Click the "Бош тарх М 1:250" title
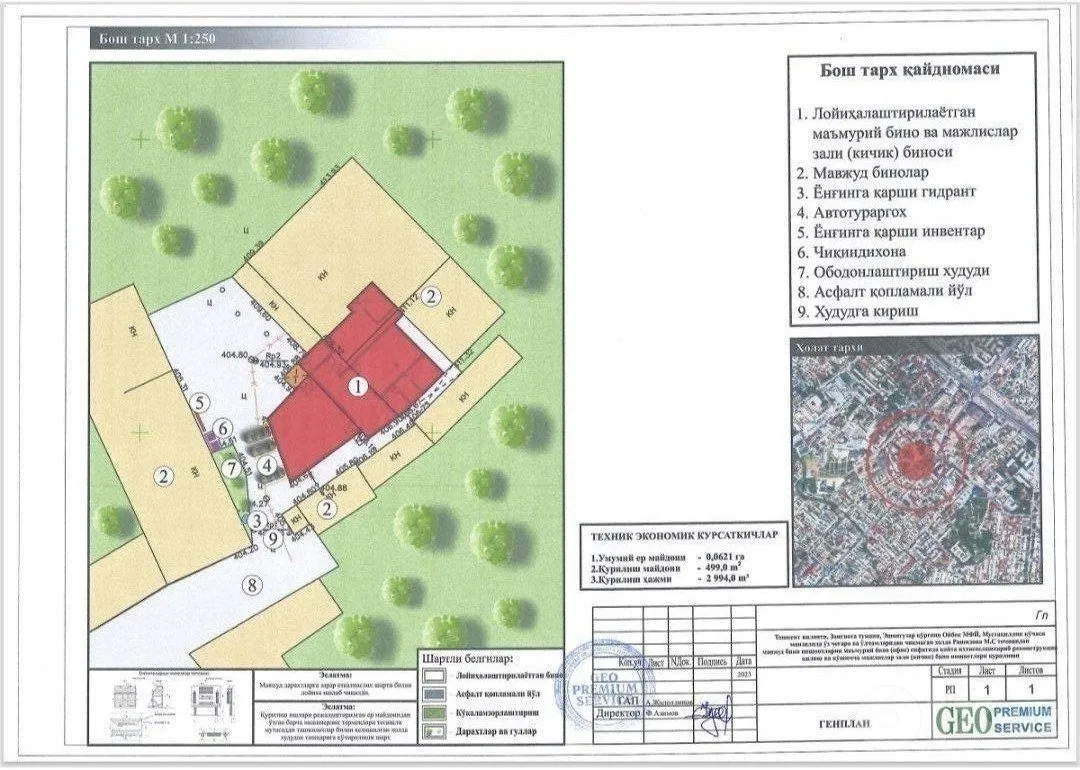Viewport: 1080px width, 770px height. point(157,39)
